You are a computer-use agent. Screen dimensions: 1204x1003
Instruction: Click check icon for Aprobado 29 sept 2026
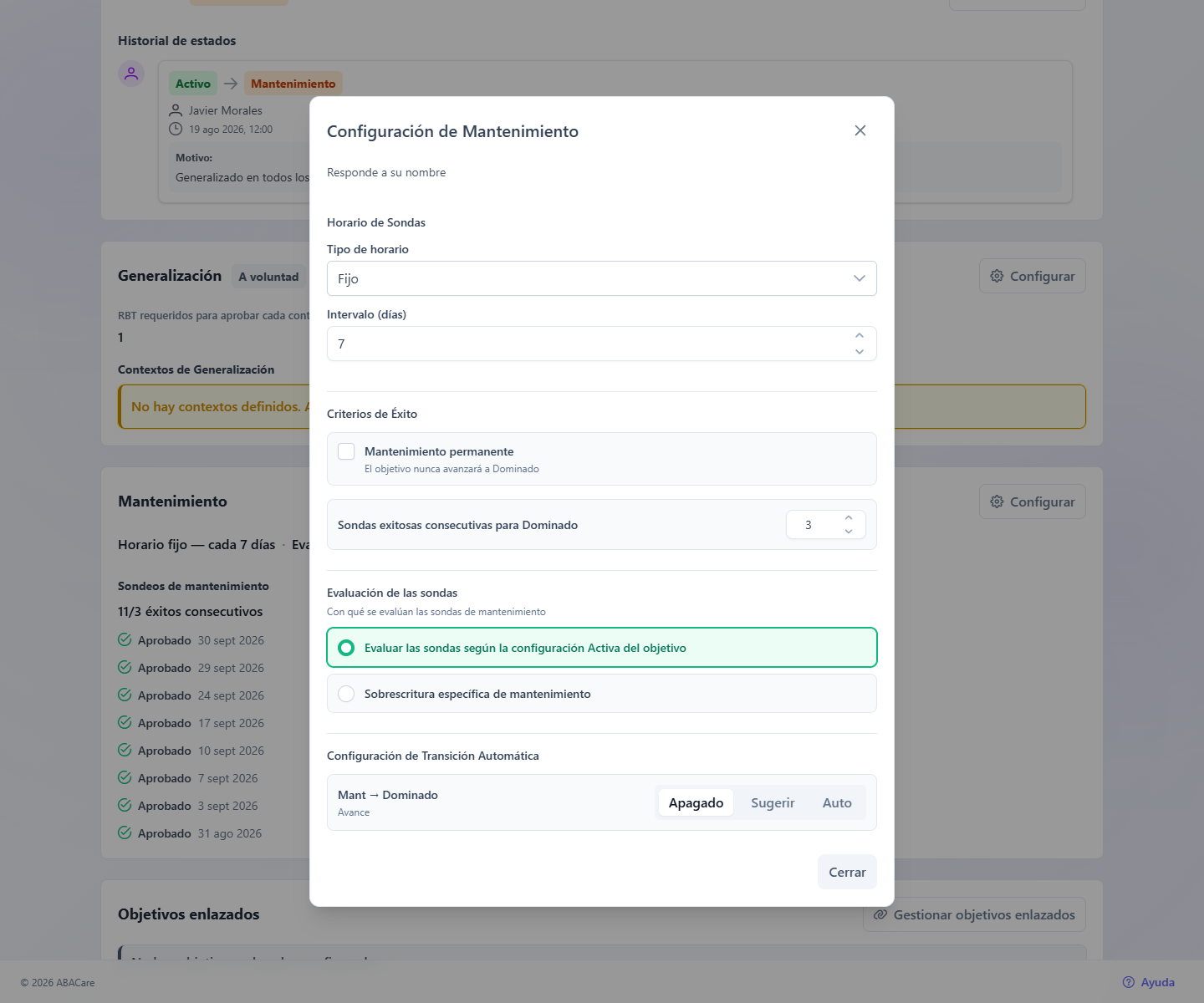pyautogui.click(x=125, y=667)
